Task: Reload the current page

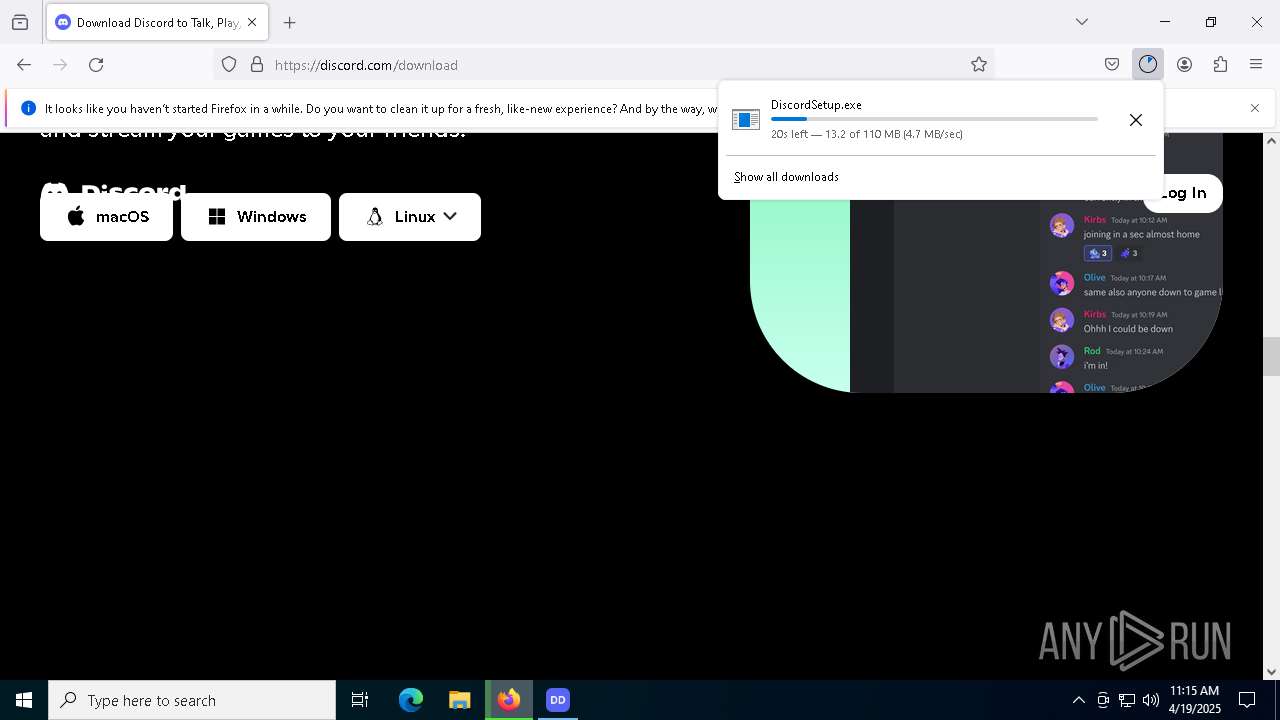Action: tap(96, 65)
